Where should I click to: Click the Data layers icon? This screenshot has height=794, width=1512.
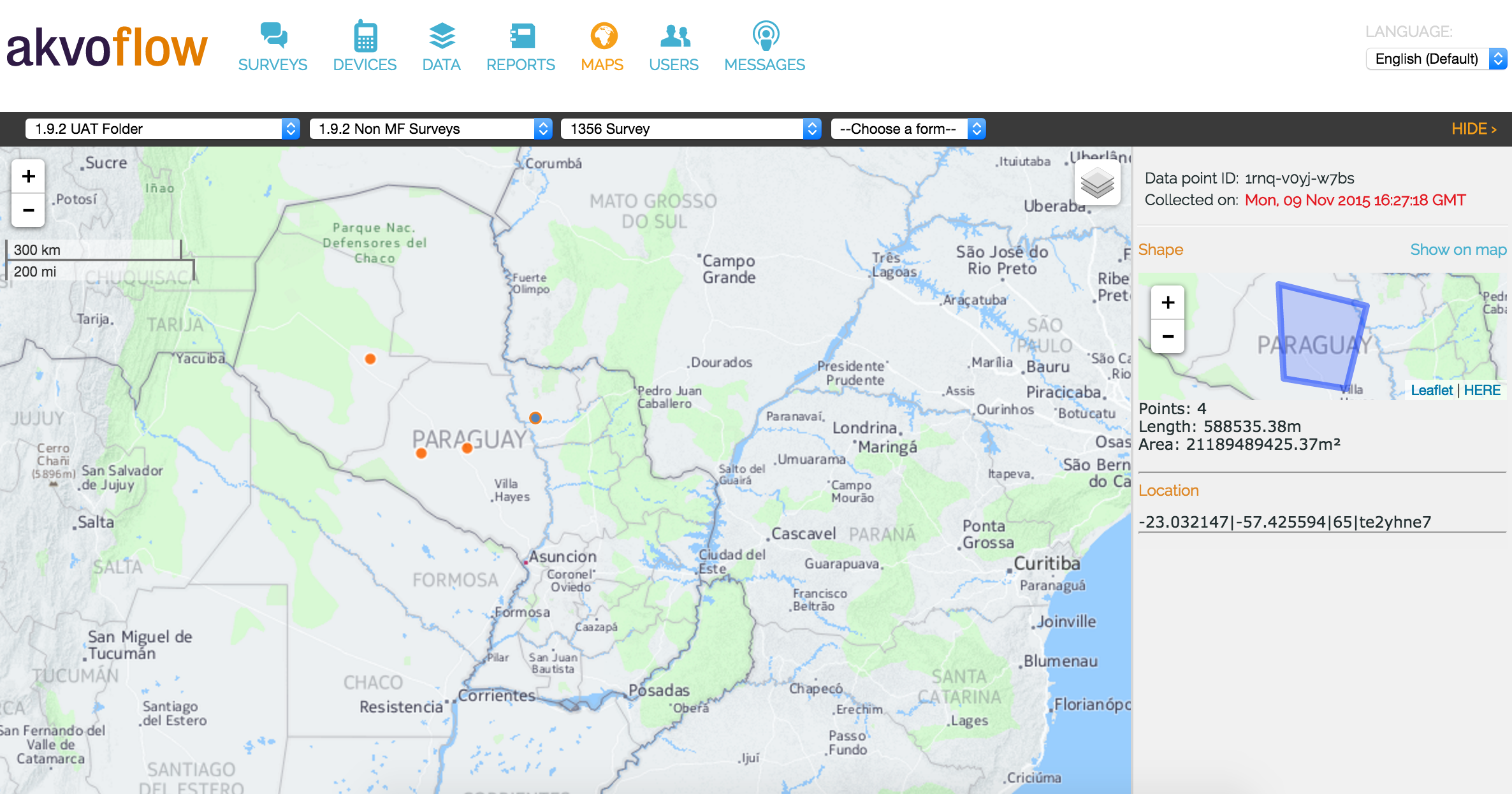441,36
